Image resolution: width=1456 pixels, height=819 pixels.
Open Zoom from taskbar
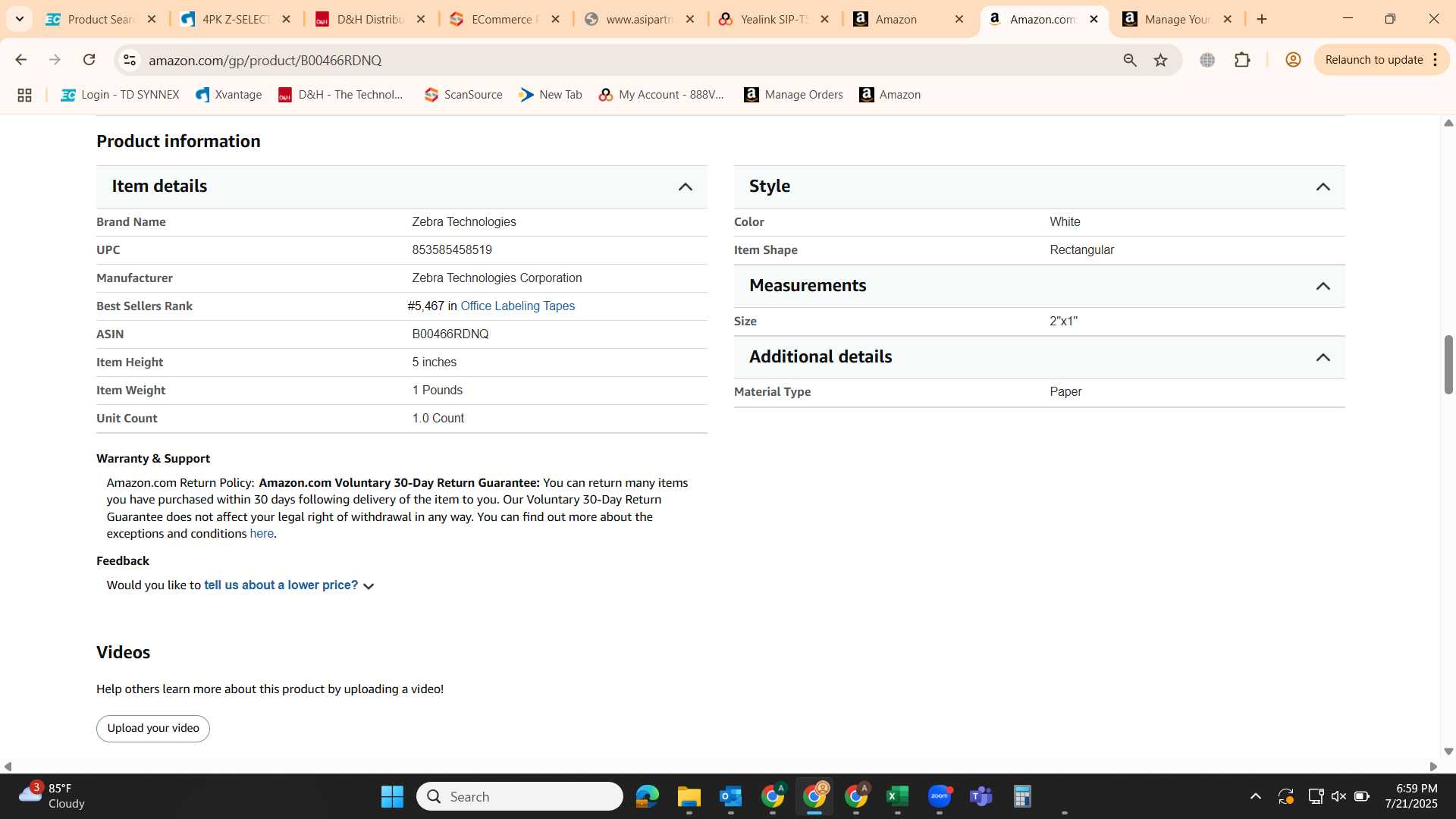939,796
